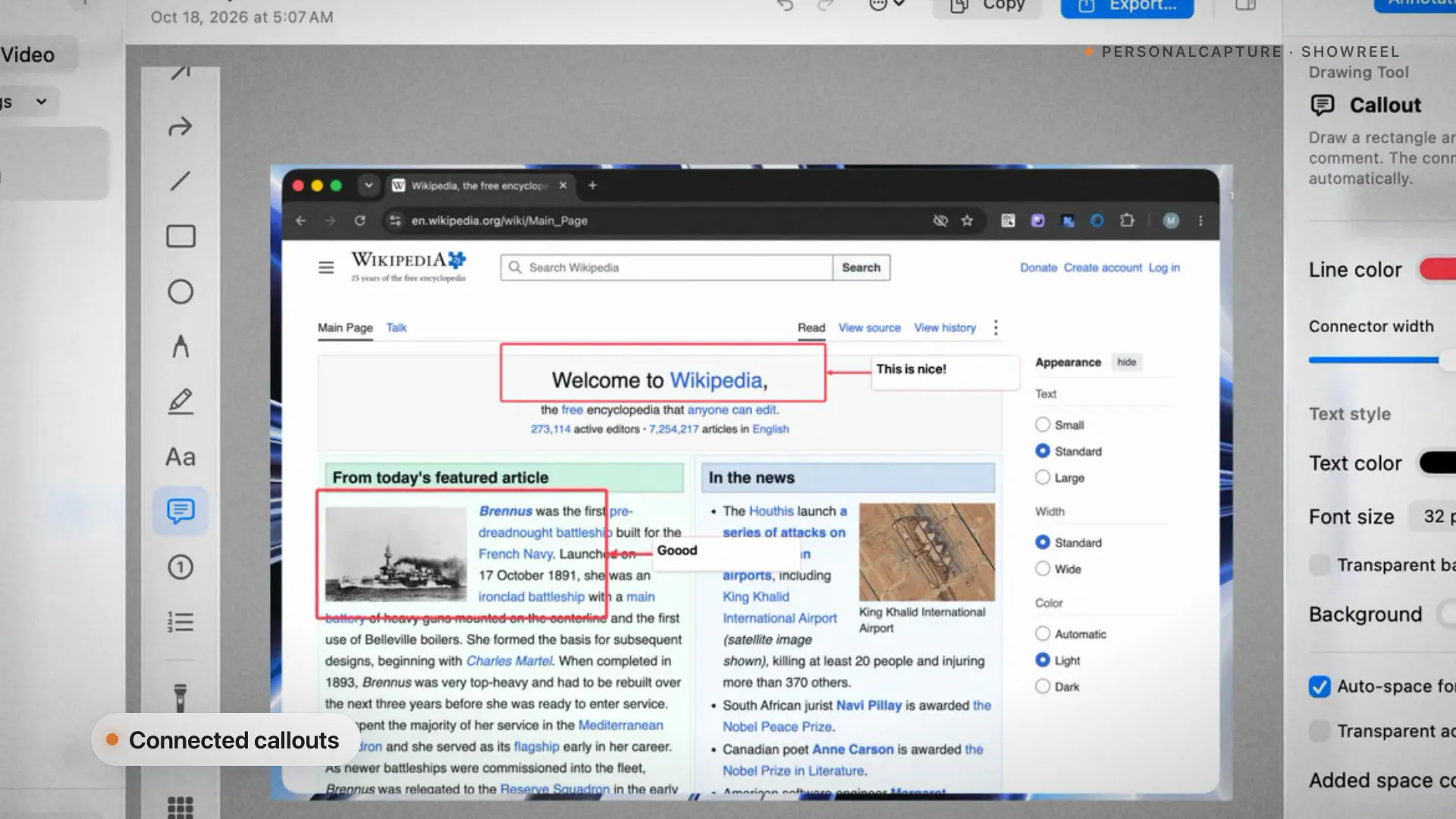Open the View history tab
Image resolution: width=1456 pixels, height=819 pixels.
(x=945, y=328)
